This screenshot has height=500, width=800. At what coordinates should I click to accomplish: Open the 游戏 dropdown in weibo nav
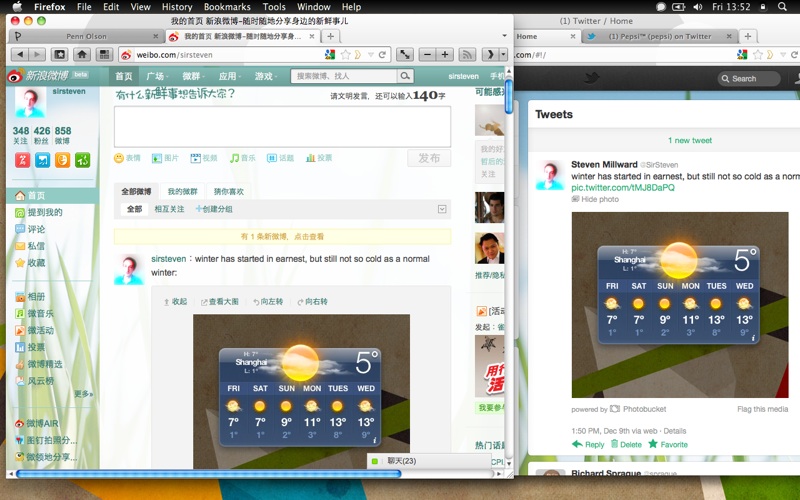pyautogui.click(x=265, y=76)
